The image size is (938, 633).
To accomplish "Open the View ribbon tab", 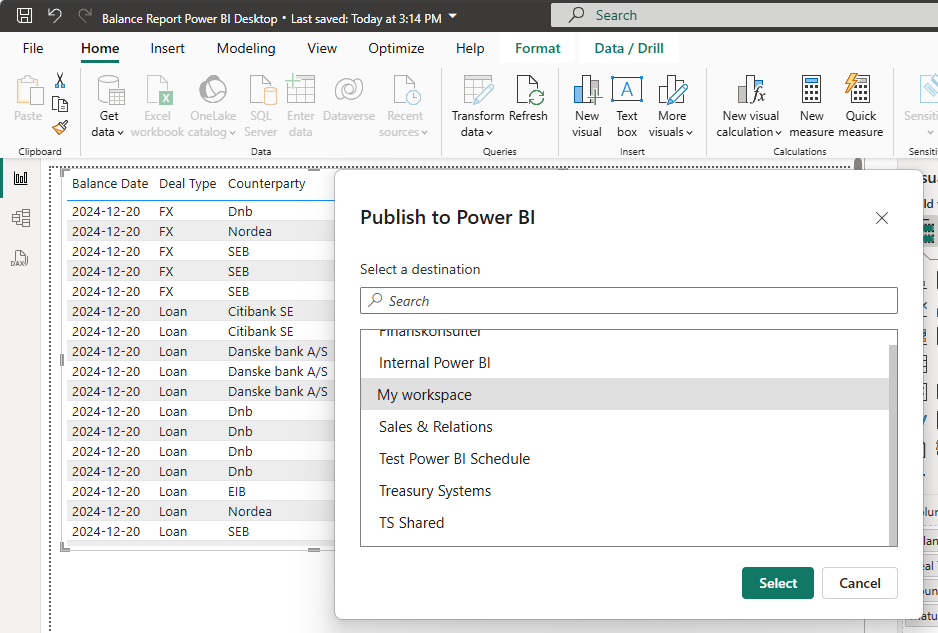I will (x=322, y=48).
